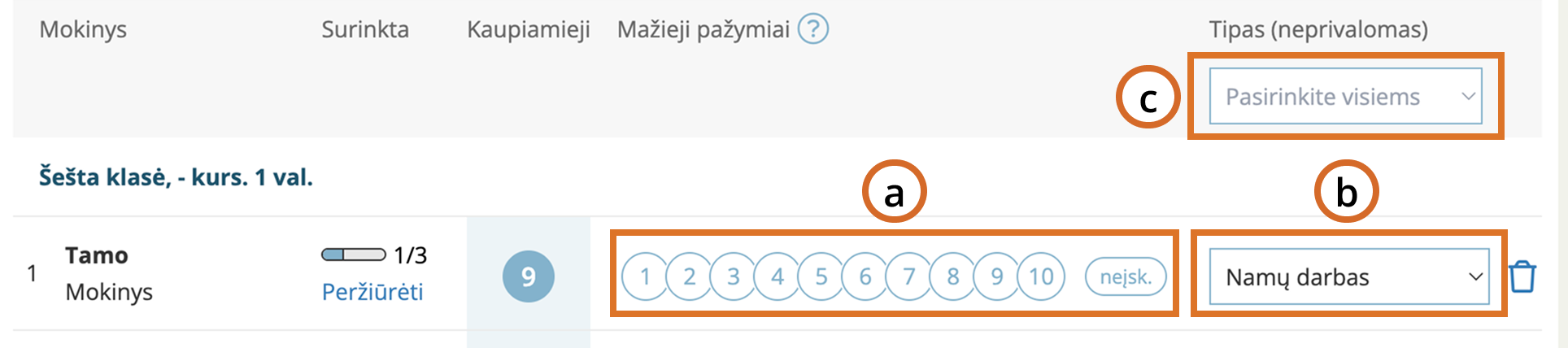Pick grade 6 circle
Viewport: 1568px width, 348px height.
(x=865, y=277)
